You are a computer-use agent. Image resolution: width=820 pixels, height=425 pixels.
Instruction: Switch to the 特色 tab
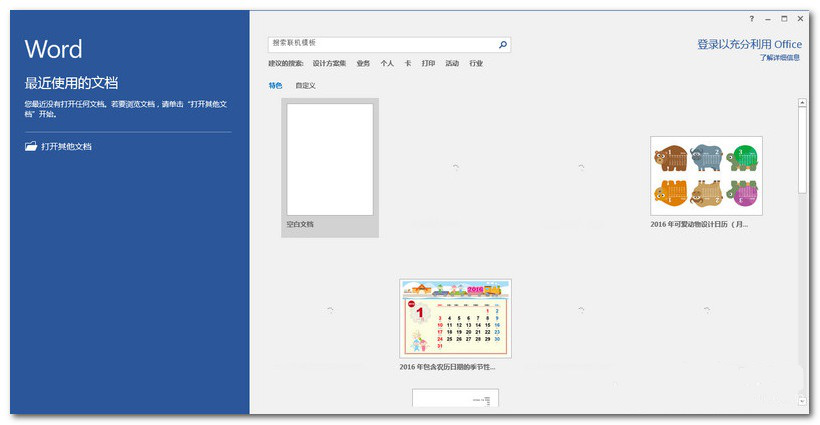(x=275, y=85)
